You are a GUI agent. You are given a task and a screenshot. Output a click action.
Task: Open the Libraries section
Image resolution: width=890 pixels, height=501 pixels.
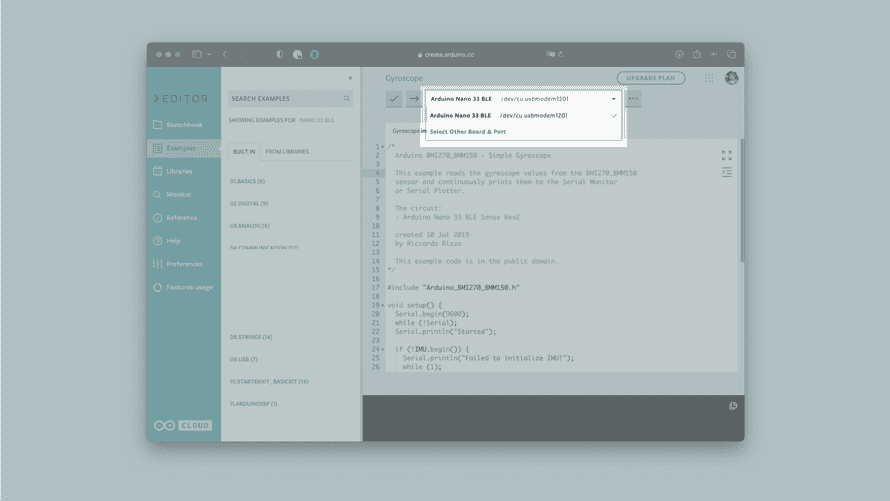click(x=179, y=171)
